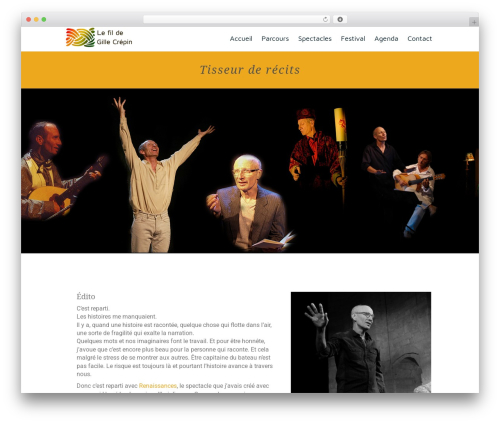Navigate to Festival page
The width and height of the screenshot is (500, 423).
click(x=353, y=39)
